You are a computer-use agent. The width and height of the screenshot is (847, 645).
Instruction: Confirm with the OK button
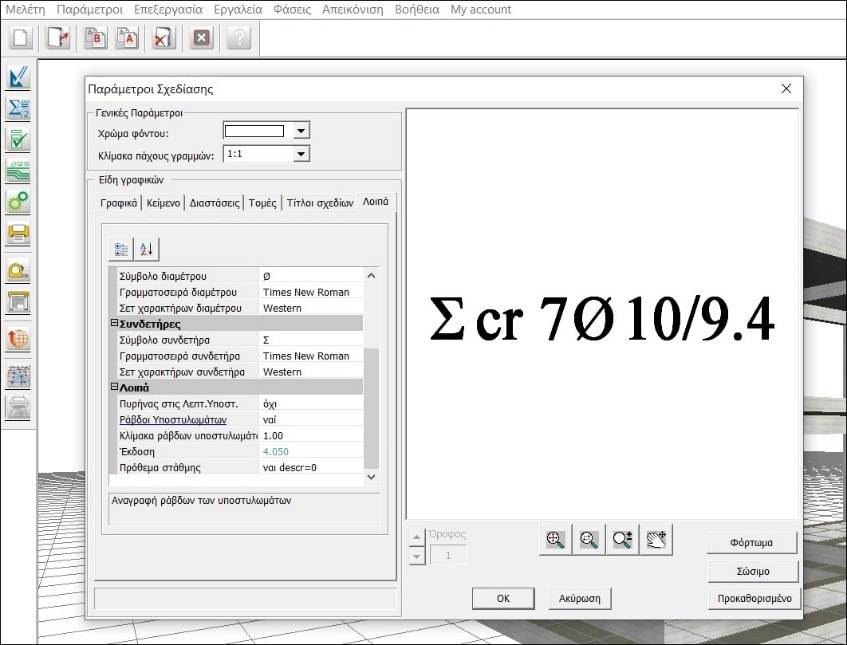click(x=503, y=599)
